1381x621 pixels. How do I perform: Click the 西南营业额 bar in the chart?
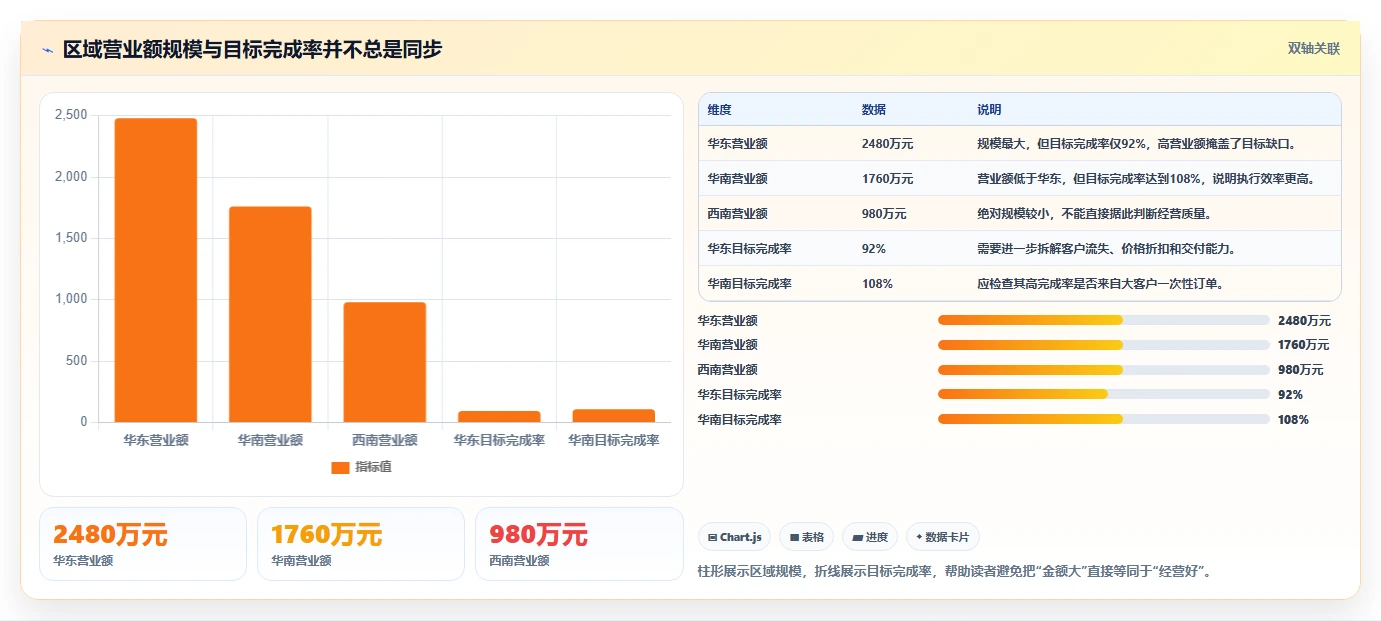click(384, 362)
